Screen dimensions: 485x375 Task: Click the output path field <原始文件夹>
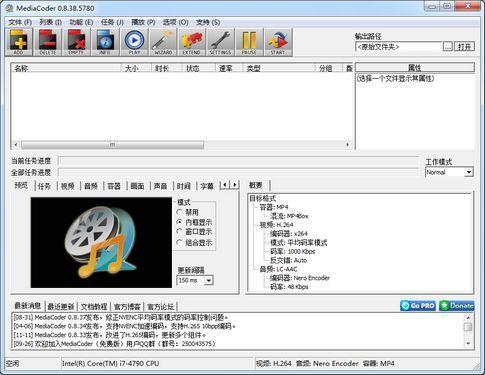(x=398, y=47)
